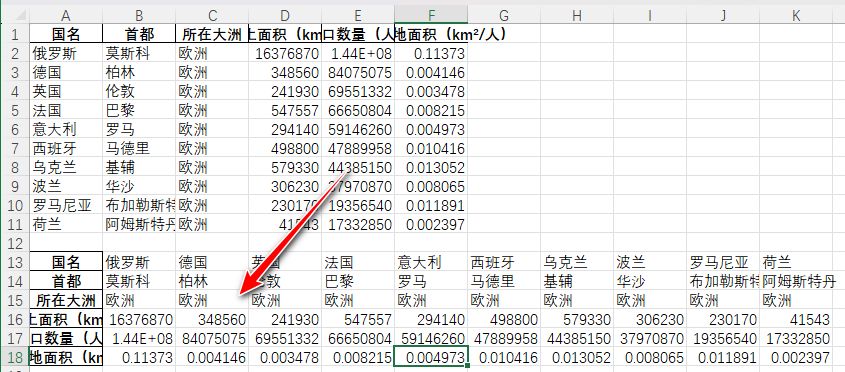Select row header 1
The width and height of the screenshot is (845, 372).
15,34
